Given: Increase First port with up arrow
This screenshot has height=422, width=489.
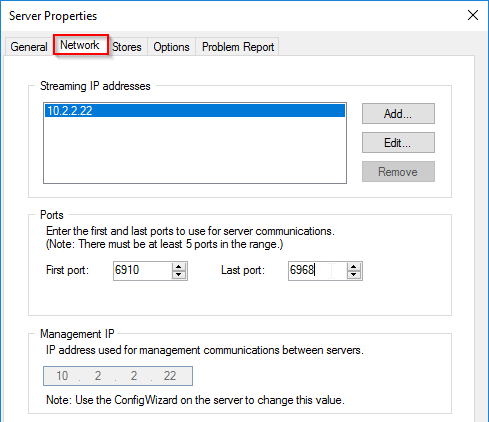Looking at the screenshot, I should 179,267.
